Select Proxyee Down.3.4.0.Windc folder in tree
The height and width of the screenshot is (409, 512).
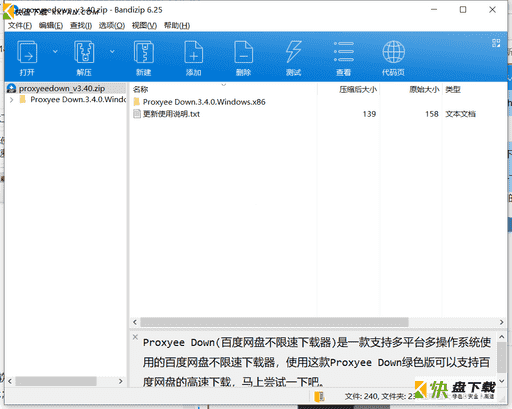78,100
